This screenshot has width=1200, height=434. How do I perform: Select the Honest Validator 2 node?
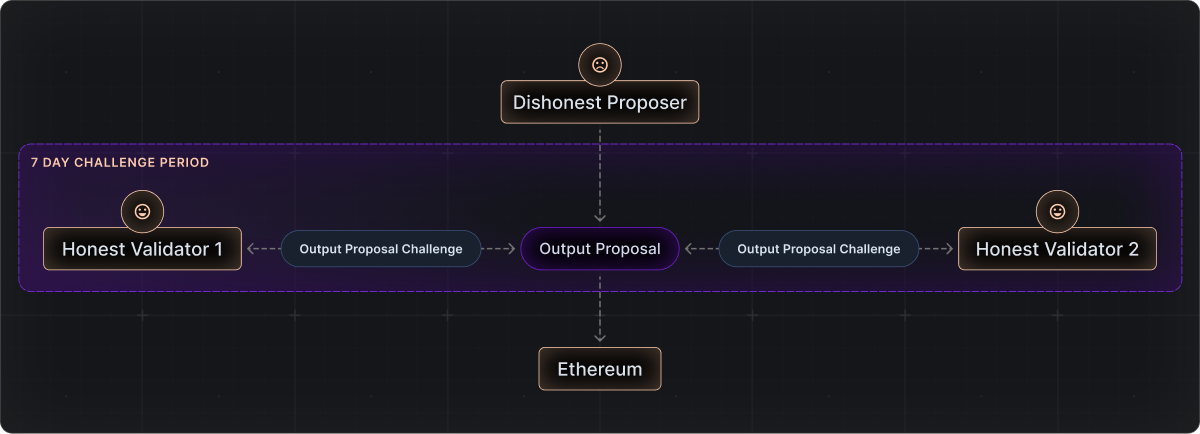1057,249
